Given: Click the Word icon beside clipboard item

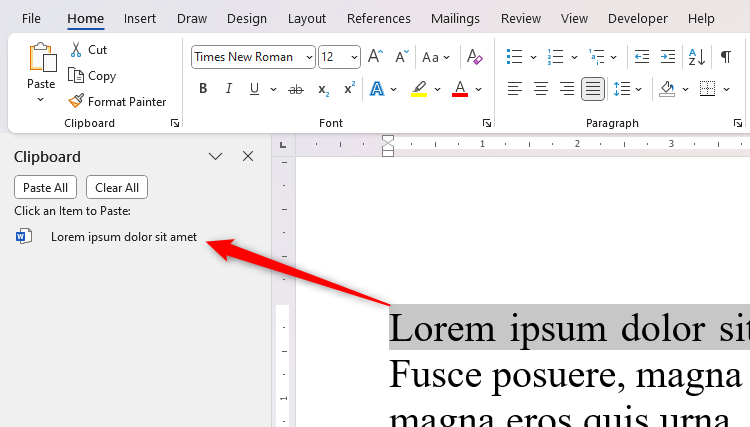Looking at the screenshot, I should [x=23, y=236].
